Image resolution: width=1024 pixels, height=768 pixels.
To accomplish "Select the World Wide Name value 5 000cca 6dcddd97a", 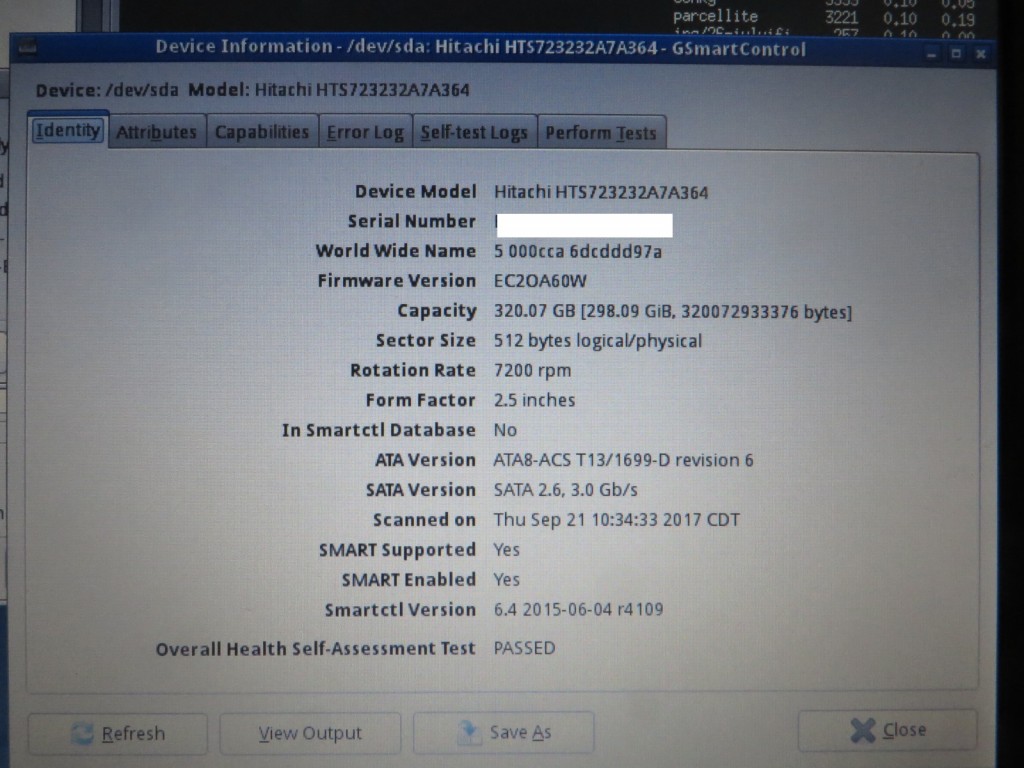I will pyautogui.click(x=577, y=251).
